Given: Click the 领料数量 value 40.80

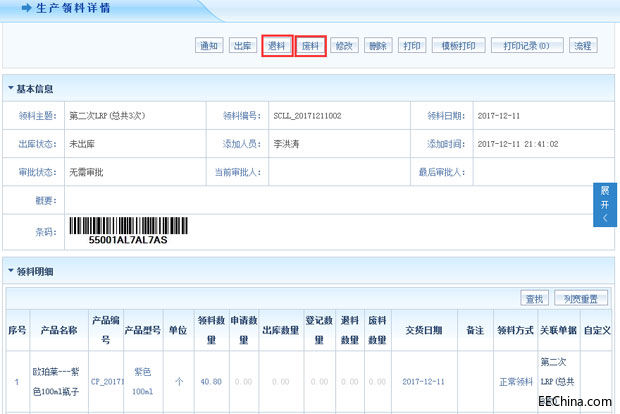Looking at the screenshot, I should [x=211, y=382].
